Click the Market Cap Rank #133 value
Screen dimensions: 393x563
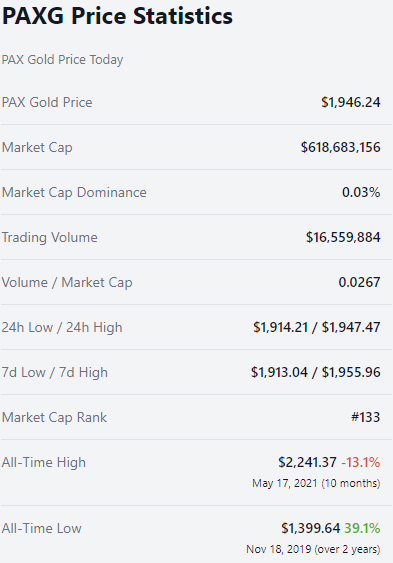[x=365, y=417]
